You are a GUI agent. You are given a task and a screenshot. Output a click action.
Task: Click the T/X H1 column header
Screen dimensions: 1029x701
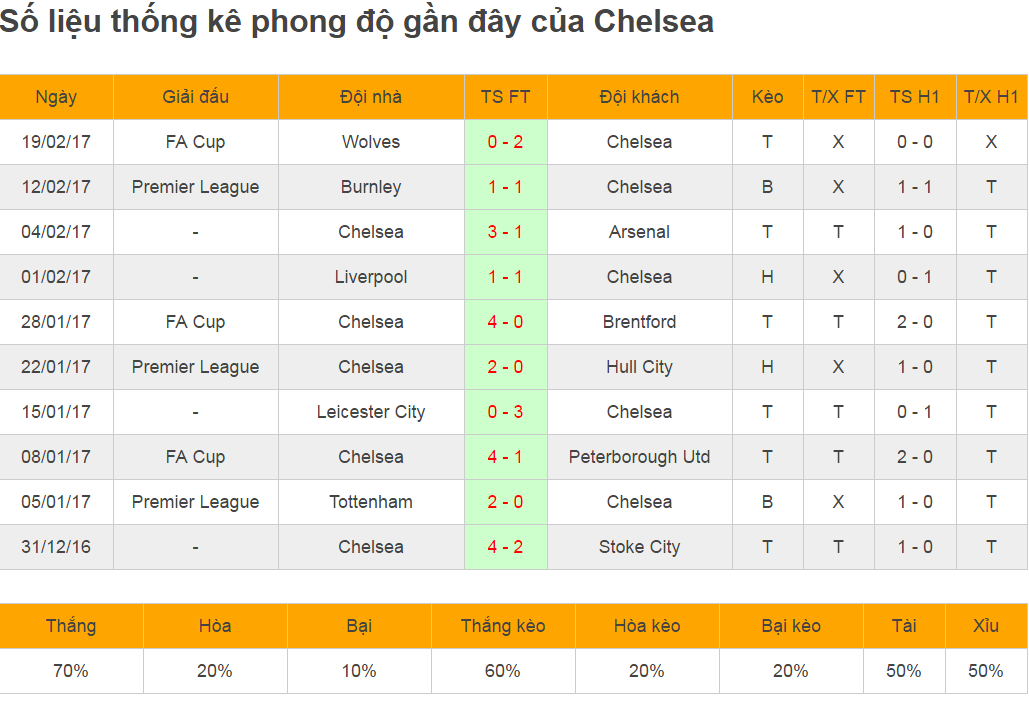[x=990, y=97]
